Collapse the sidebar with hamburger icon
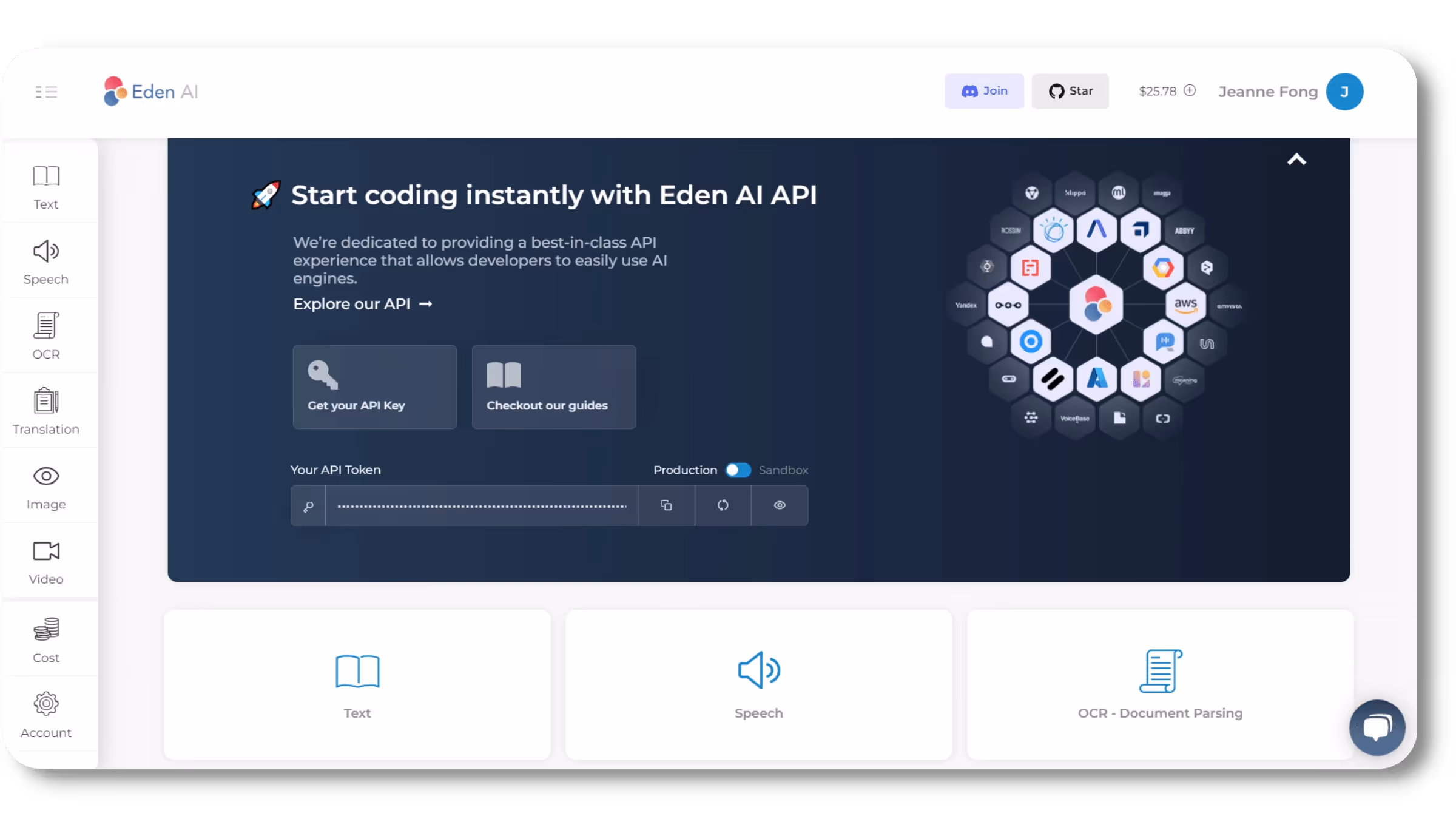 click(45, 91)
